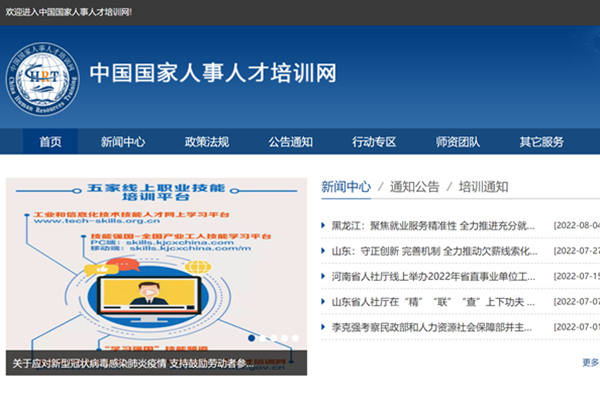Select the fourth carousel indicator dot
Image resolution: width=600 pixels, height=400 pixels.
(284, 338)
